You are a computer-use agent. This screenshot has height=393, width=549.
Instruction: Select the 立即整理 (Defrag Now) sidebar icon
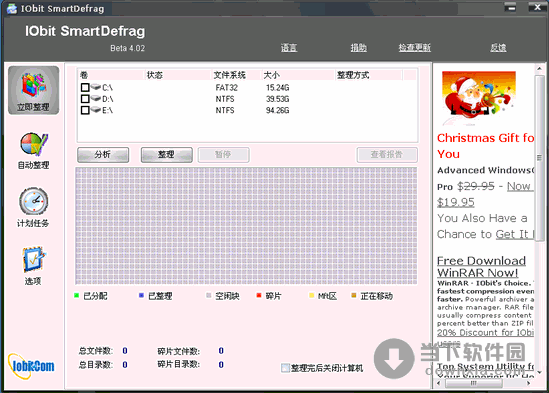(x=34, y=90)
